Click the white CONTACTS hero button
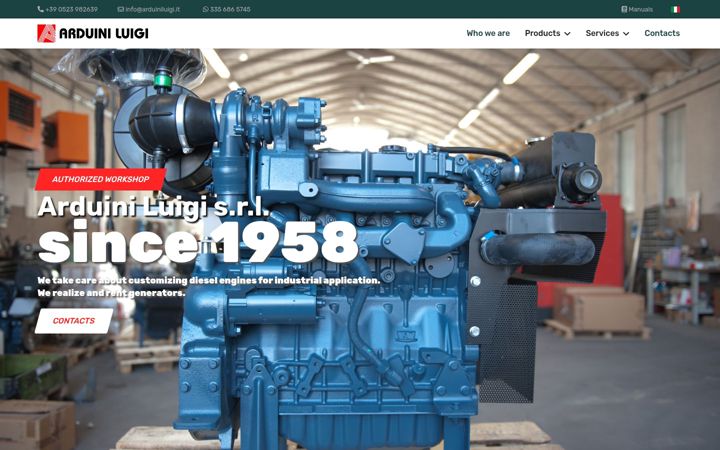 tap(74, 321)
